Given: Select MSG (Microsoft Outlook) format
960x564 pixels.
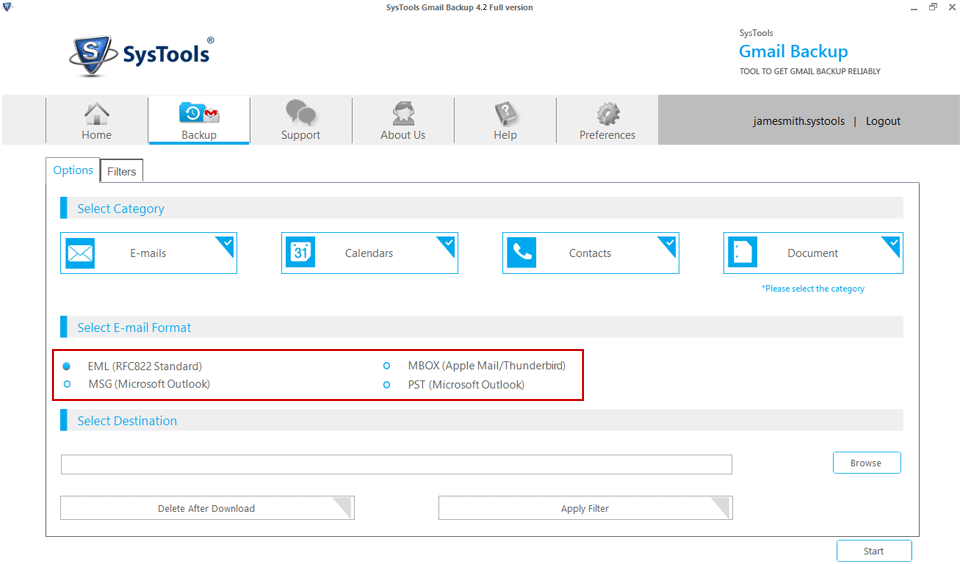Looking at the screenshot, I should coord(67,384).
